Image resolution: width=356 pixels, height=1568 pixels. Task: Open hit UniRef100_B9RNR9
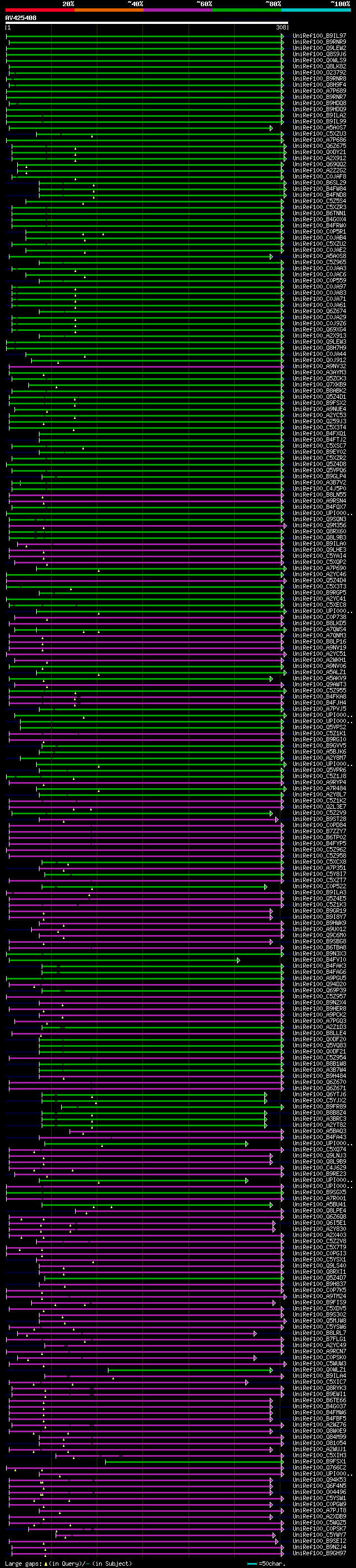319,42
